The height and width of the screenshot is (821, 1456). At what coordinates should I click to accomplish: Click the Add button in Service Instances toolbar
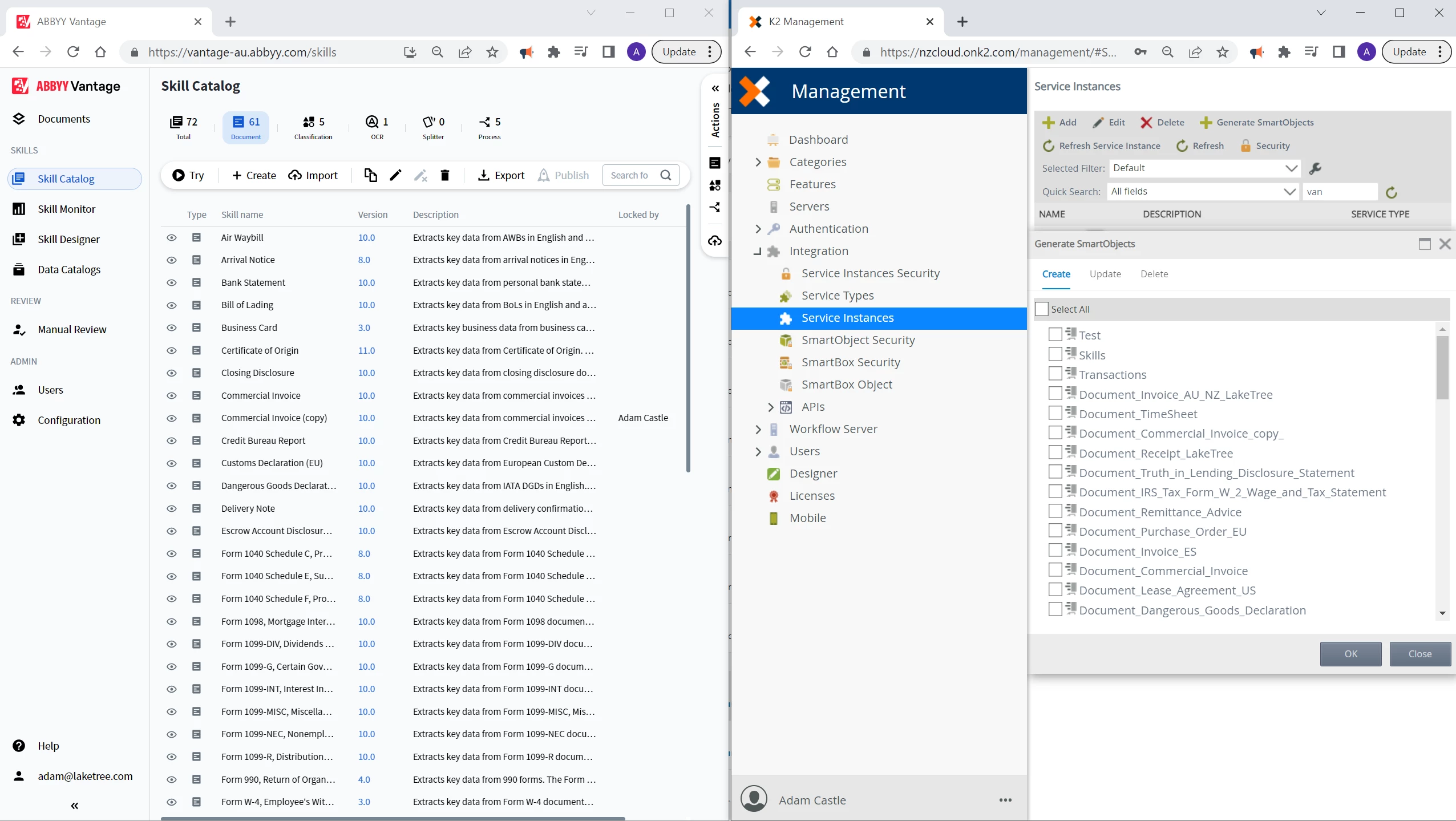1059,122
